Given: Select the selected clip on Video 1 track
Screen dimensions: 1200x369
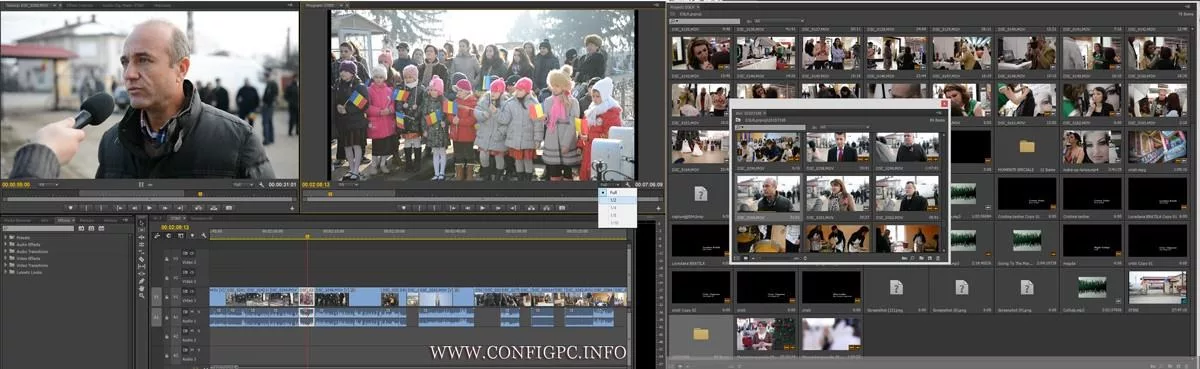Looking at the screenshot, I should pos(307,297).
